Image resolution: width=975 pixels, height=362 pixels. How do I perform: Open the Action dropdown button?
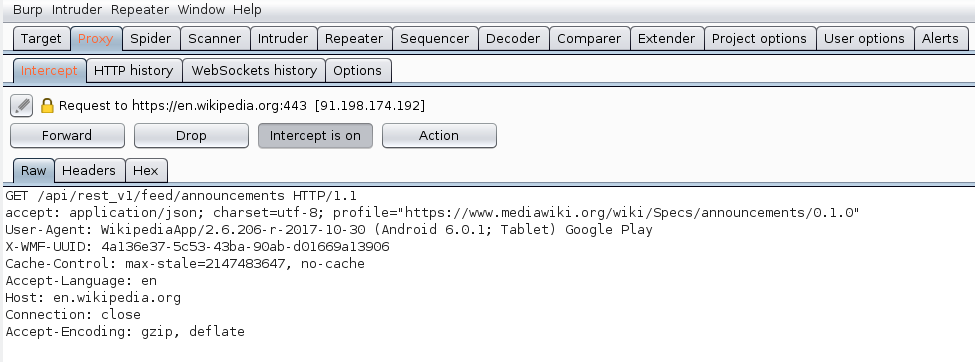[x=439, y=136]
